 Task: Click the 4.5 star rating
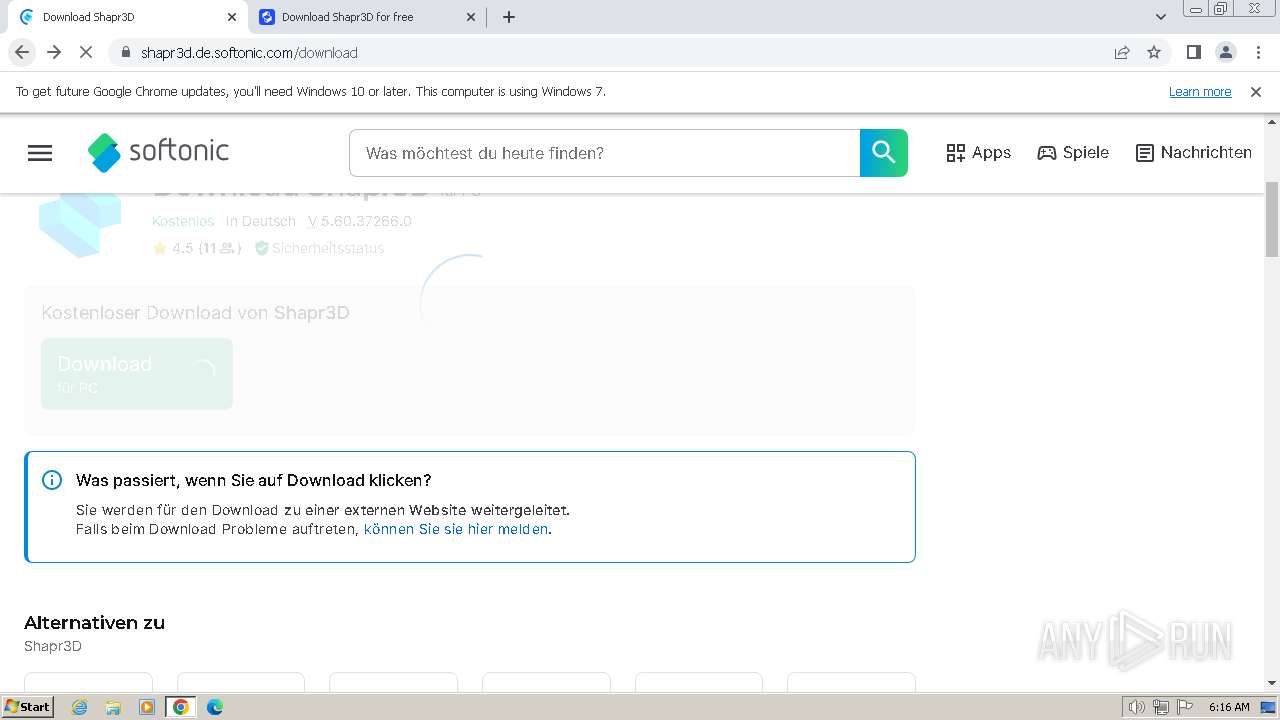pos(196,248)
